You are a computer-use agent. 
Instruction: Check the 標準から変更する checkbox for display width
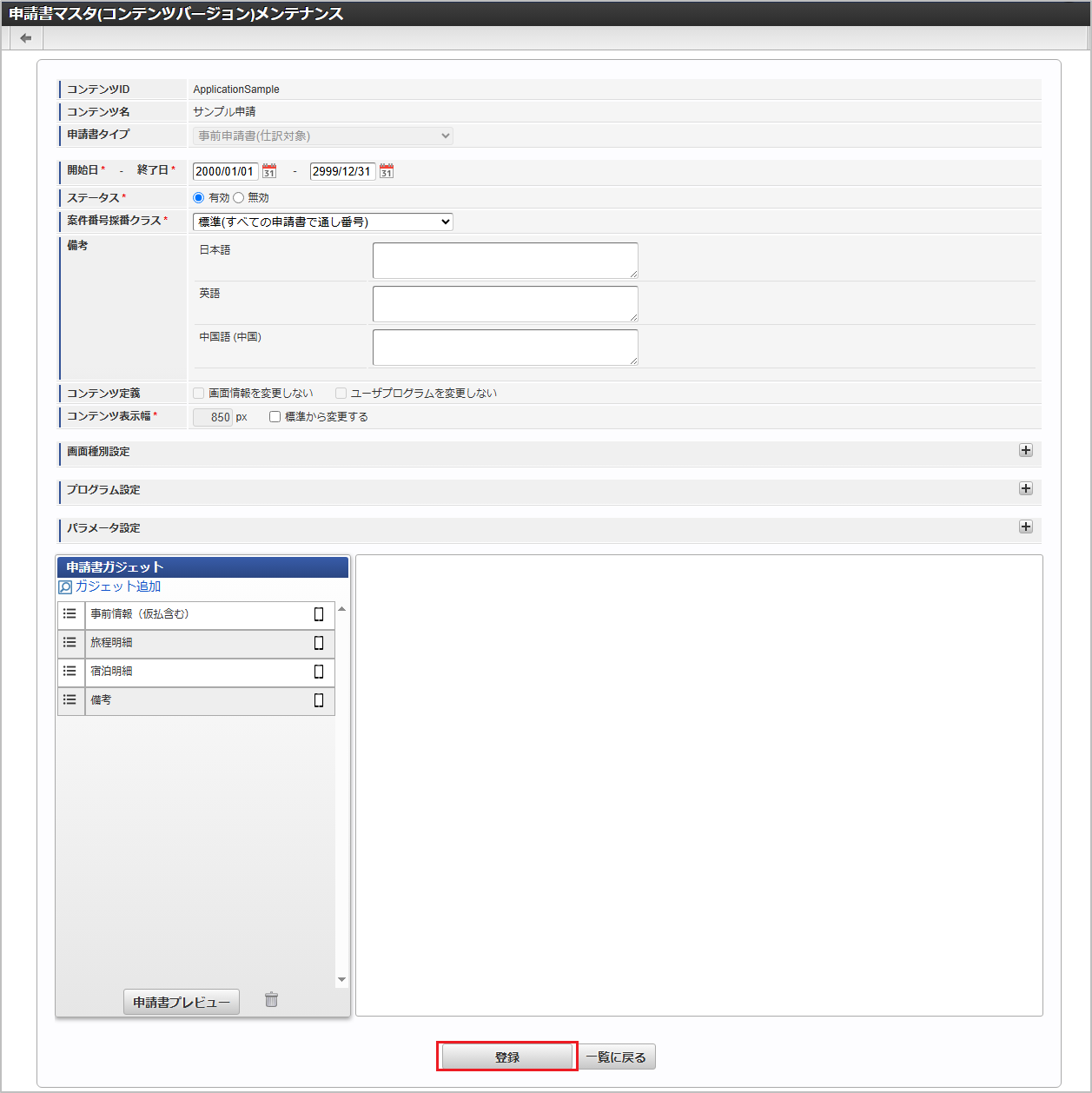[275, 416]
